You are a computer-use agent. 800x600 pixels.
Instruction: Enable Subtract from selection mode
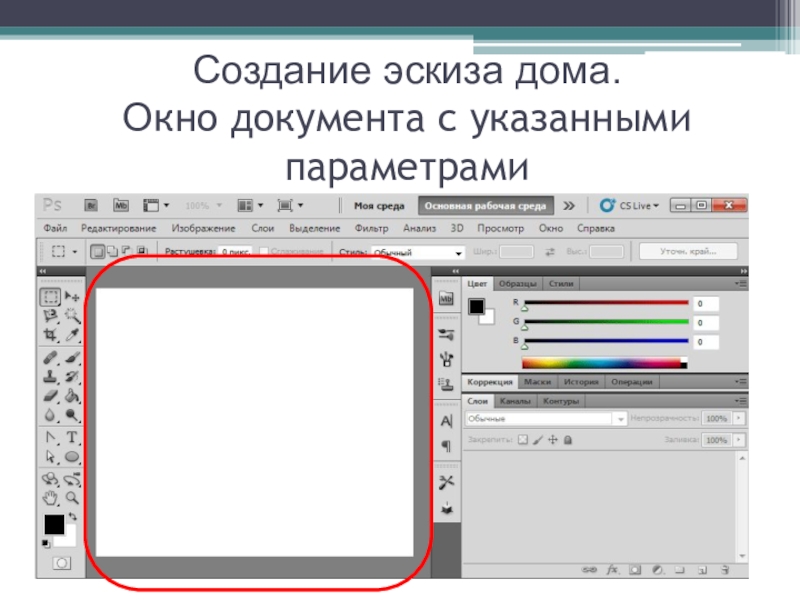[x=127, y=251]
